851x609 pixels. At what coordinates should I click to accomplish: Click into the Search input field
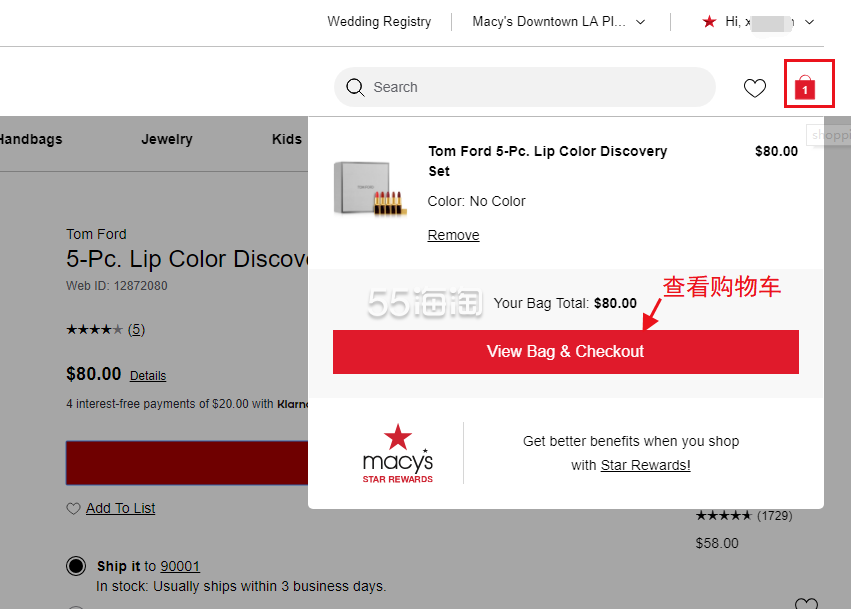coord(540,88)
